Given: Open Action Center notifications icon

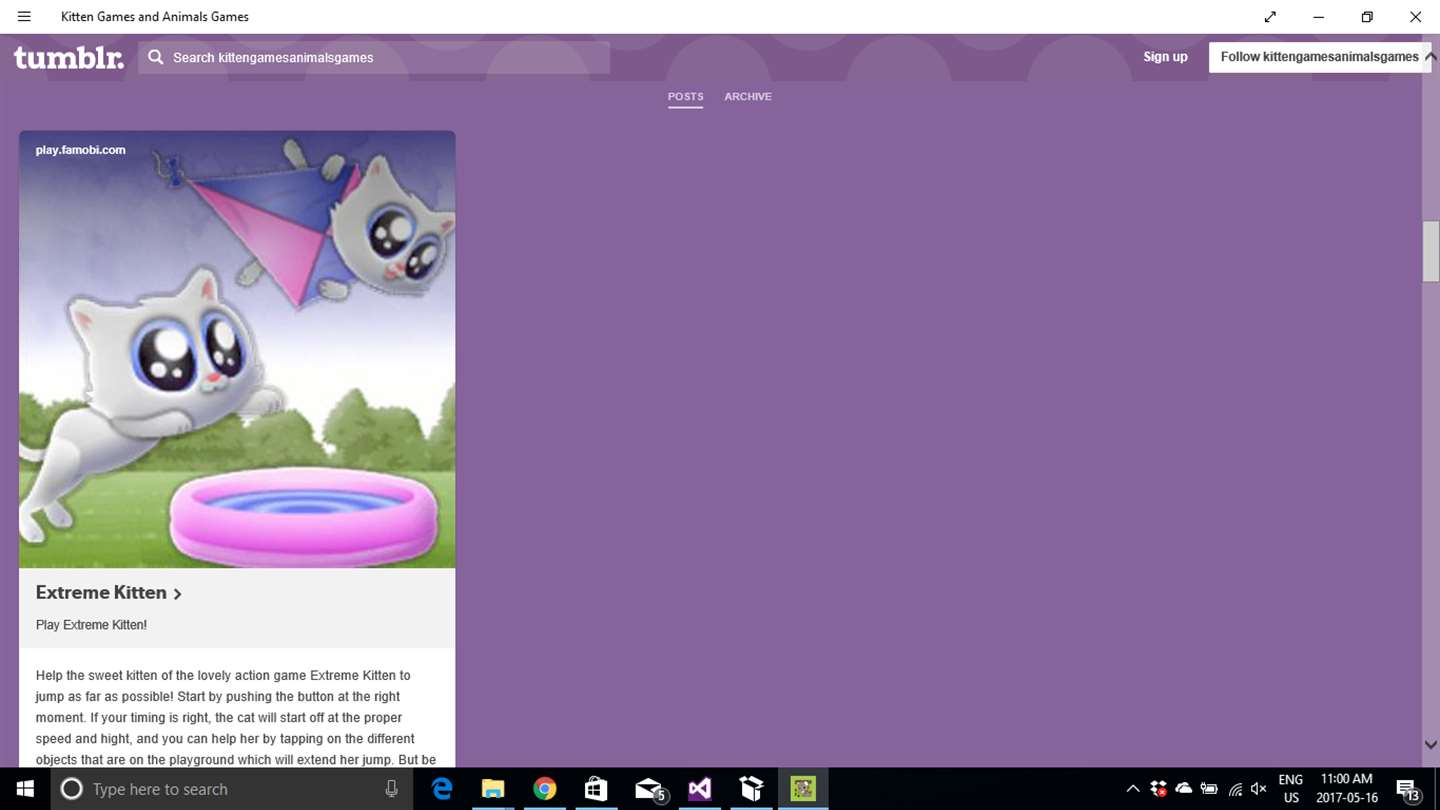Looking at the screenshot, I should click(1408, 789).
